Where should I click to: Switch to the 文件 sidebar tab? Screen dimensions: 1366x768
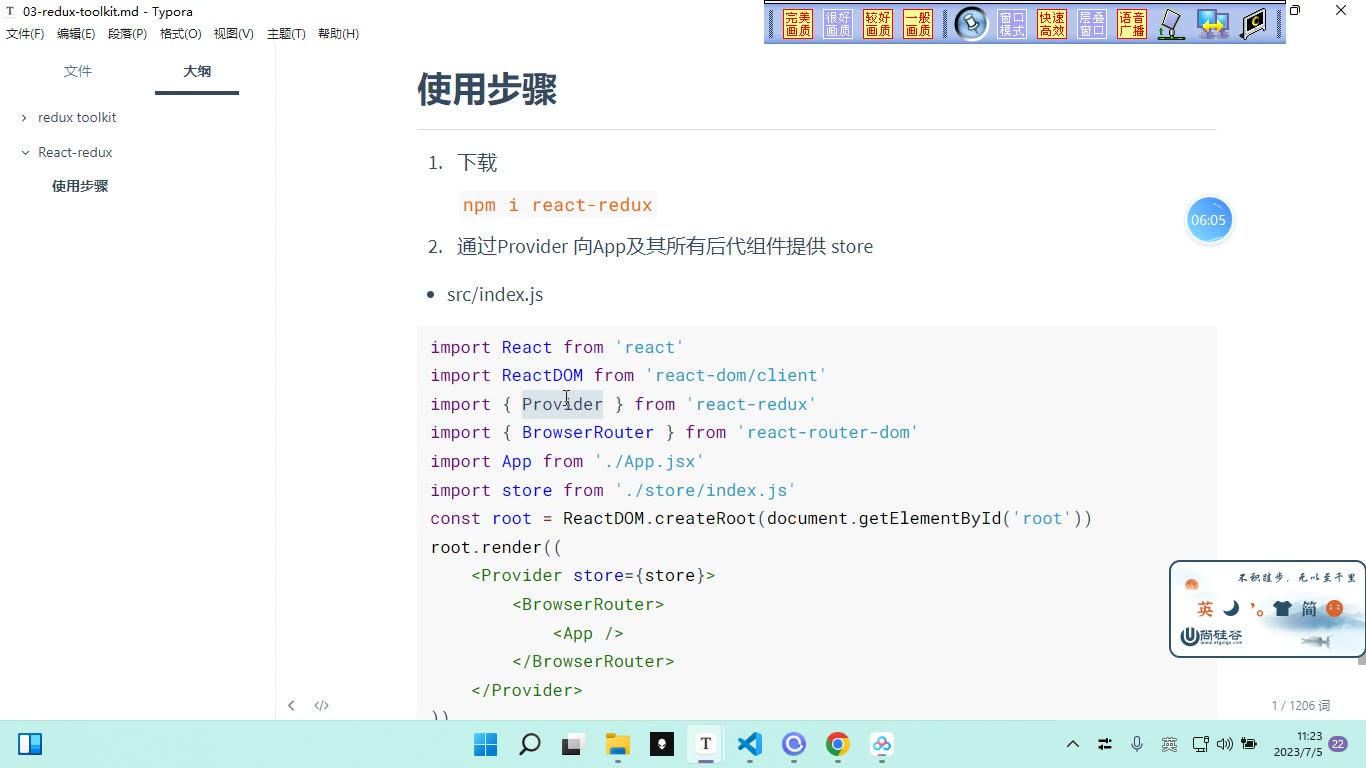[x=77, y=71]
